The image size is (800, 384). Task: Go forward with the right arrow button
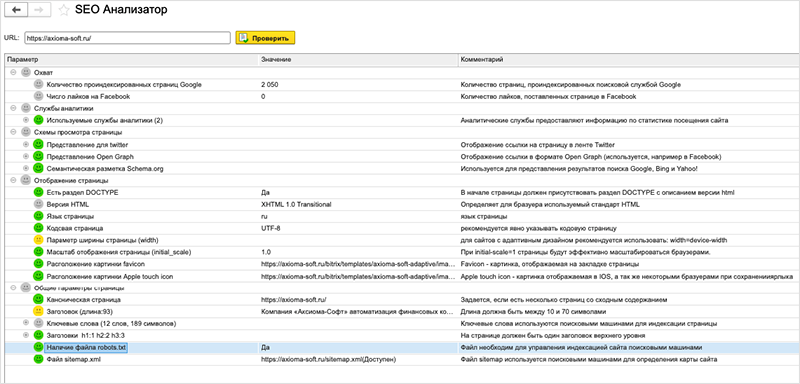click(x=39, y=10)
